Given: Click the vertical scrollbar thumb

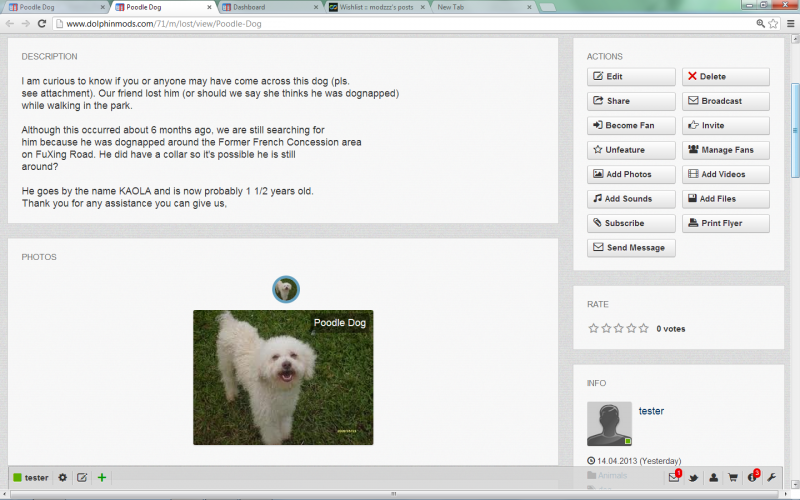Looking at the screenshot, I should click(x=795, y=130).
